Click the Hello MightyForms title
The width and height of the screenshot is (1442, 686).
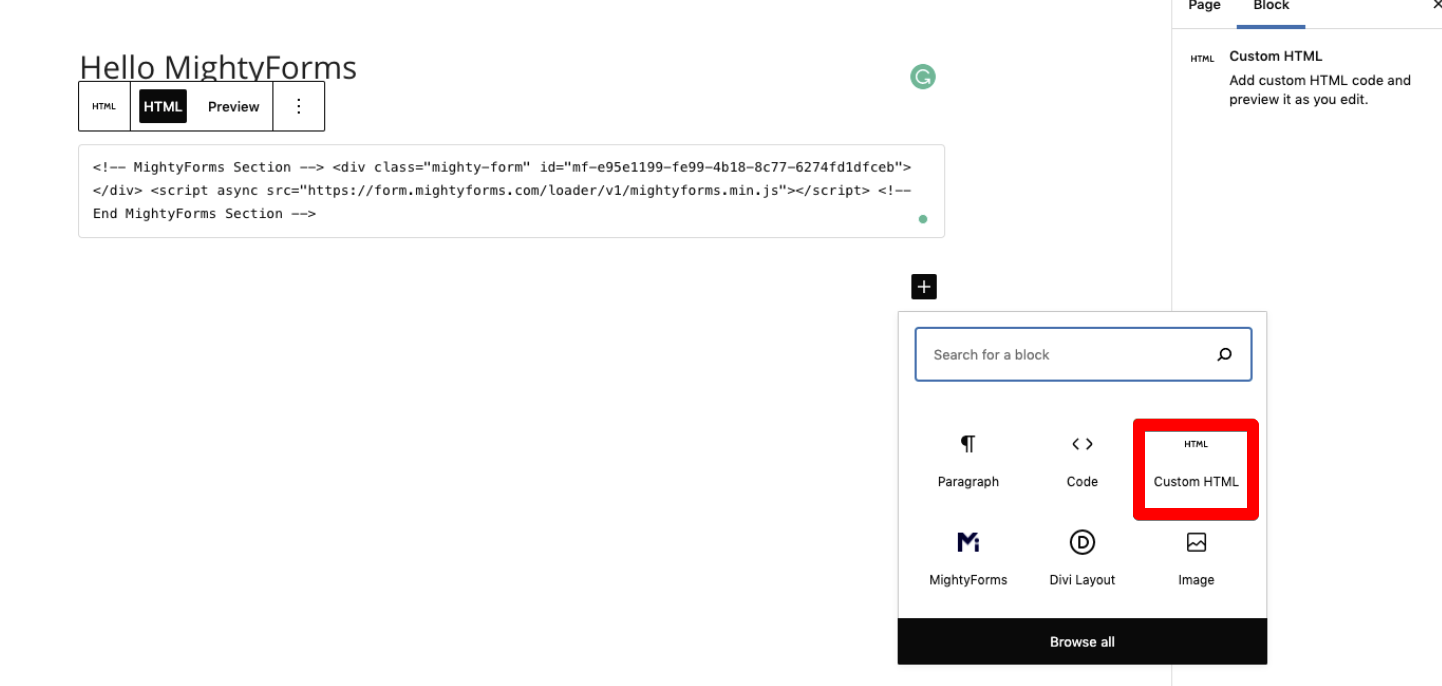tap(217, 67)
